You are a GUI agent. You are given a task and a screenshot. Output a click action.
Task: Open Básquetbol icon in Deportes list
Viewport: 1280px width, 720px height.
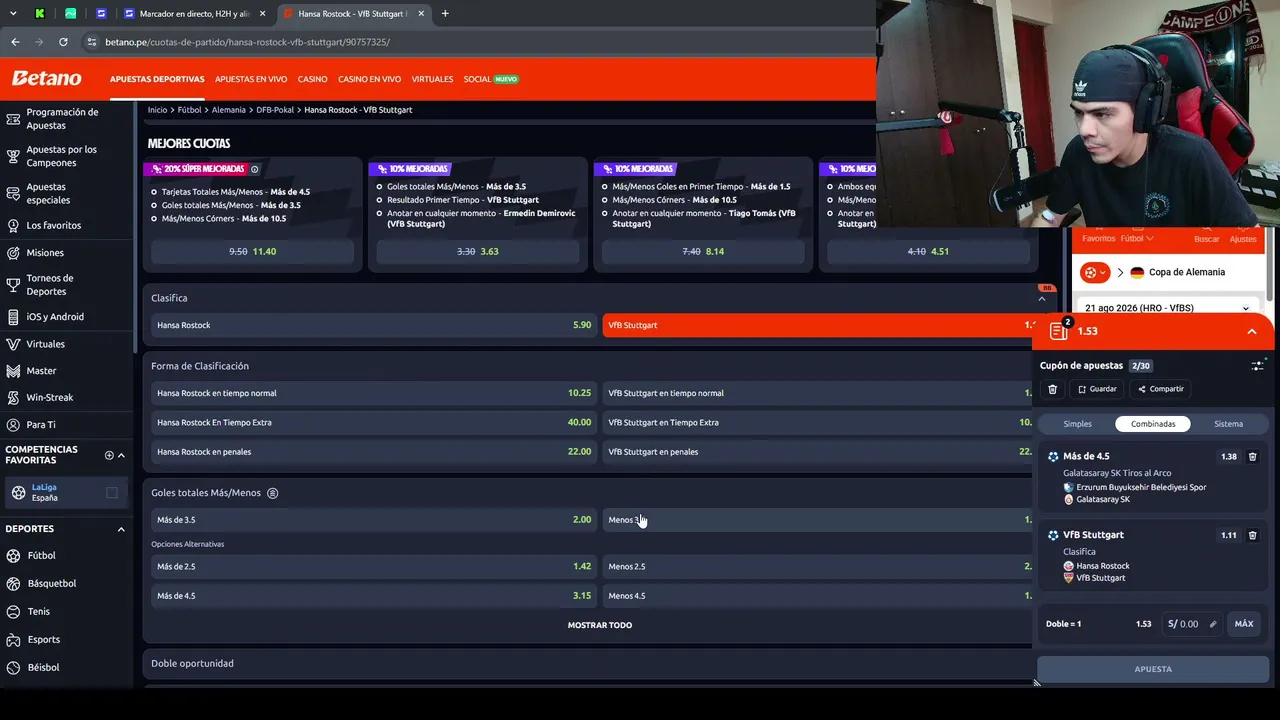click(x=13, y=583)
